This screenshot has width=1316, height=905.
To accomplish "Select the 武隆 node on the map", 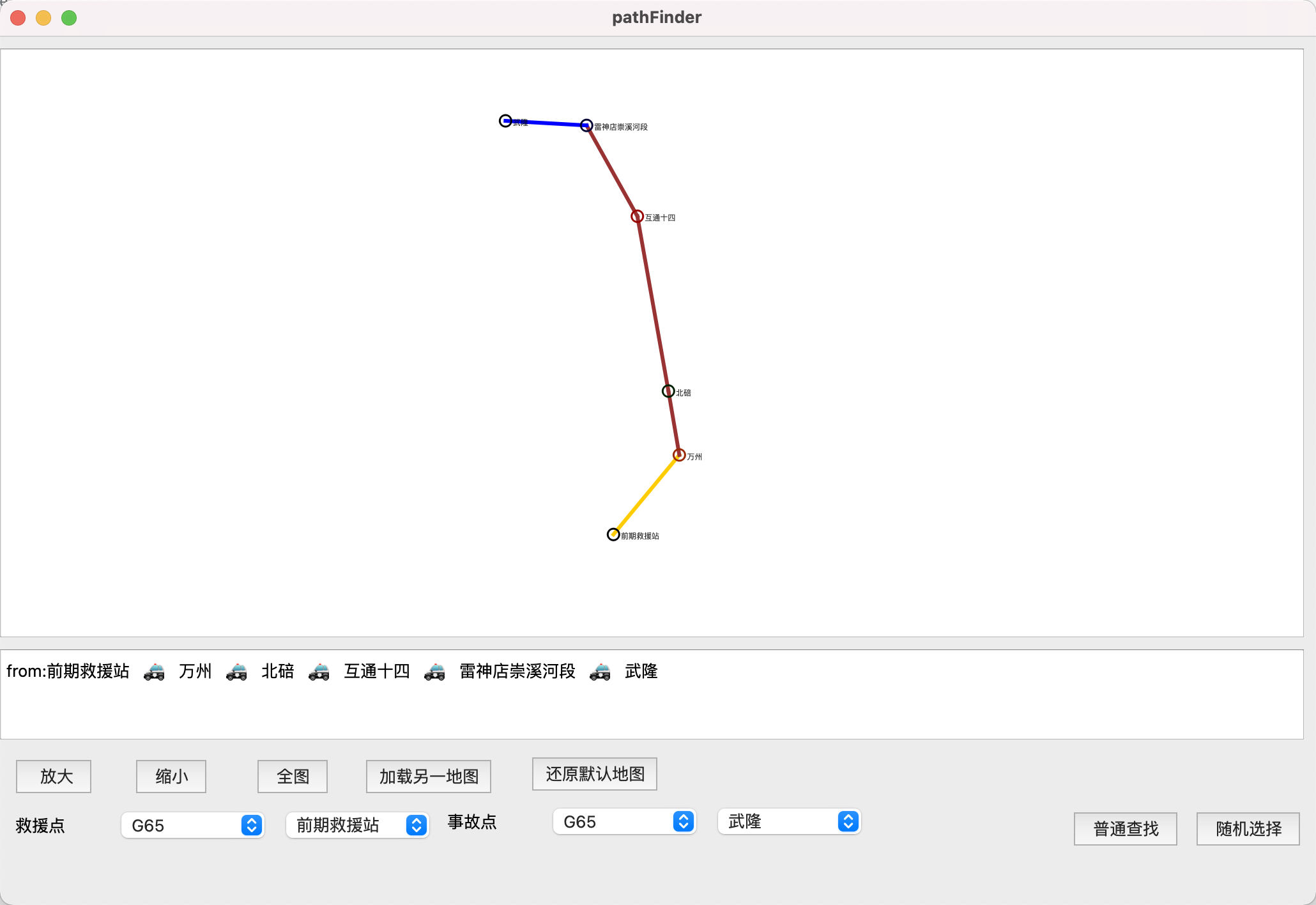I will [505, 121].
